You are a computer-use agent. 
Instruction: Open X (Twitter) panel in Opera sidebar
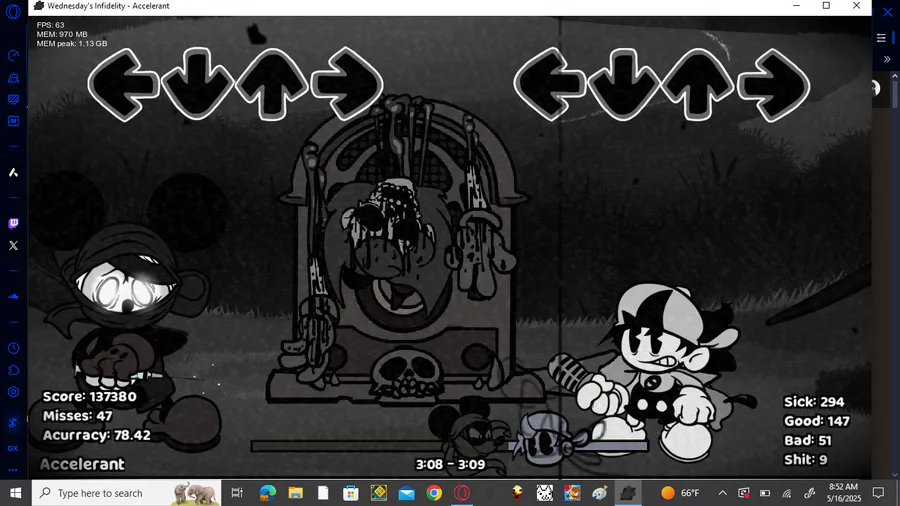pos(13,246)
